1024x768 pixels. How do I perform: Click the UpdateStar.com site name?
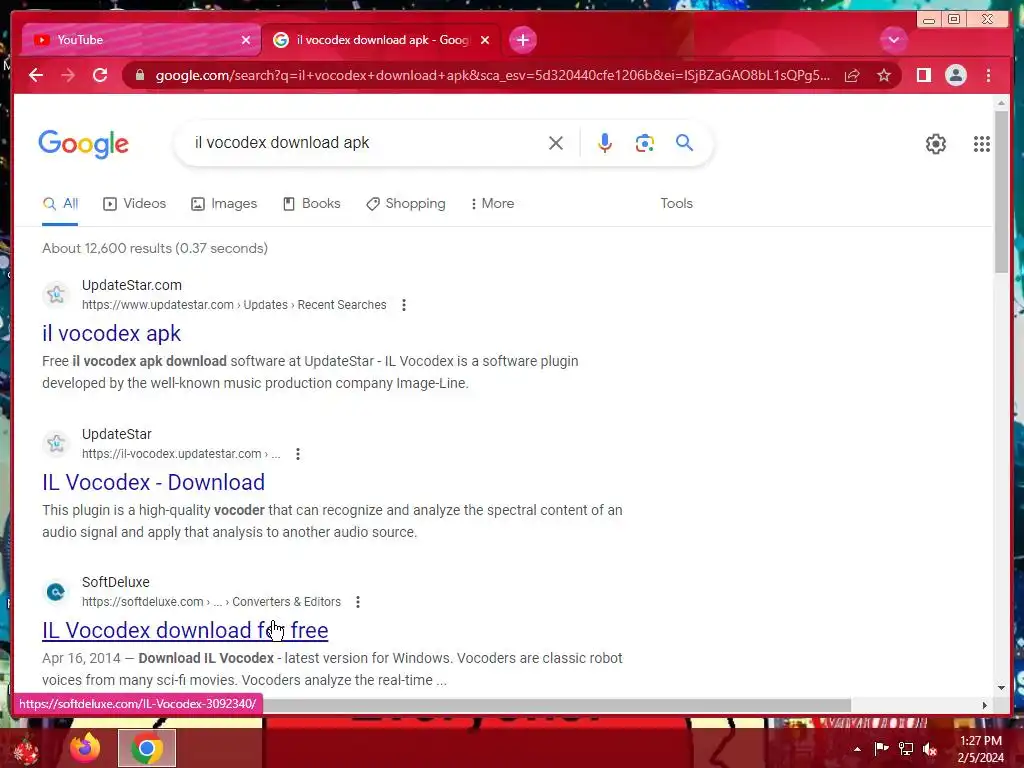132,285
